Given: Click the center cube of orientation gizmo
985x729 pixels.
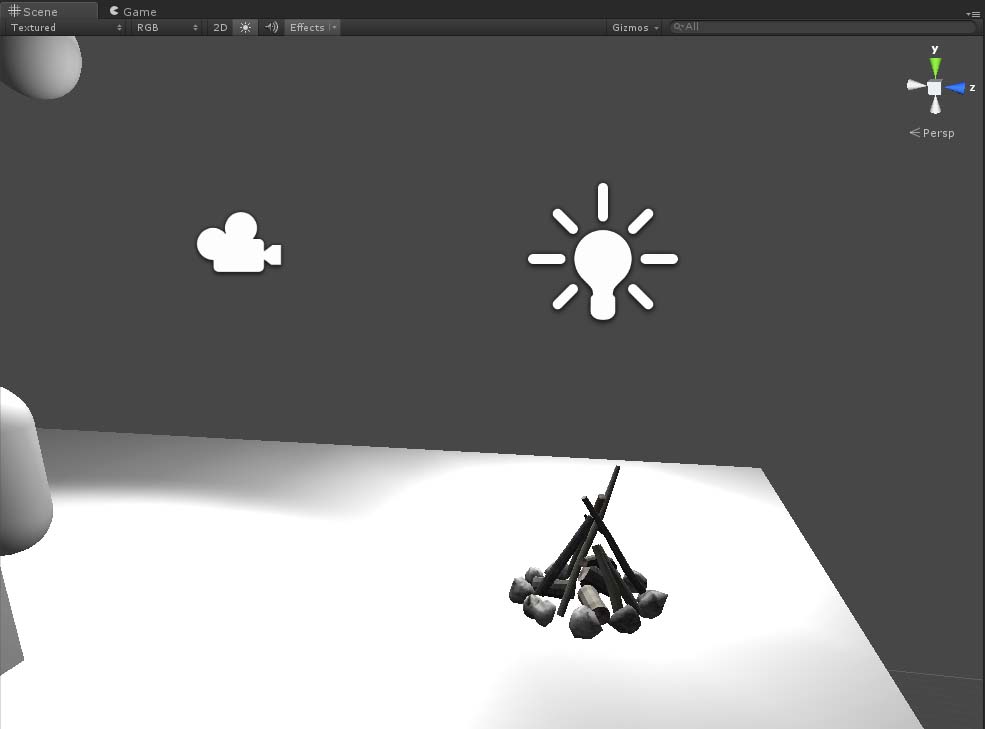Looking at the screenshot, I should pyautogui.click(x=935, y=88).
